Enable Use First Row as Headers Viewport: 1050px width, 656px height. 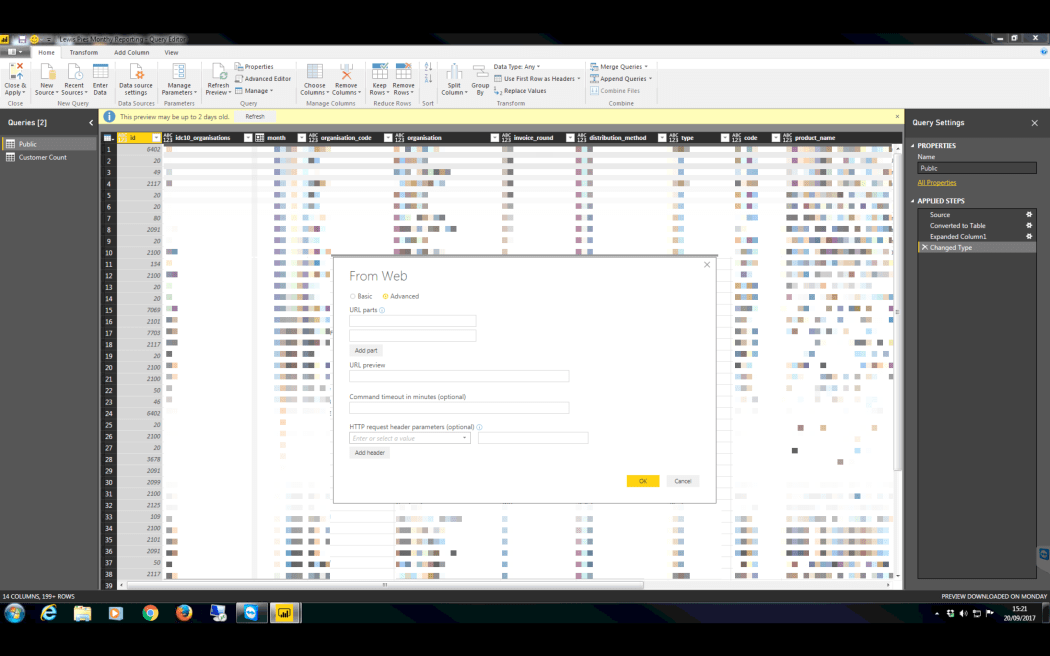540,79
